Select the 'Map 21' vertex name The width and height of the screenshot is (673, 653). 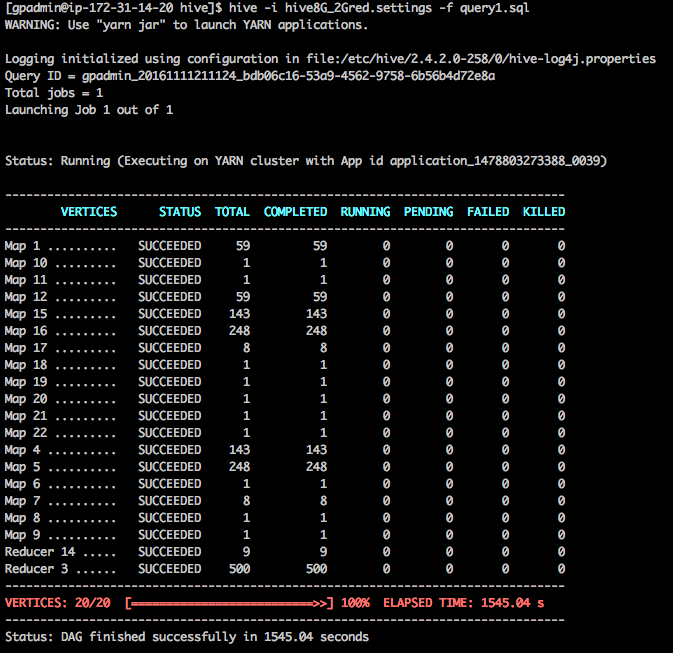26,416
